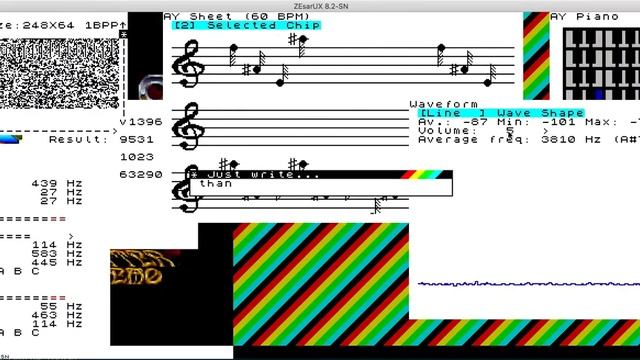Click the Volume value 5 in Waveform
Viewport: 640px width, 360px height.
pyautogui.click(x=510, y=131)
